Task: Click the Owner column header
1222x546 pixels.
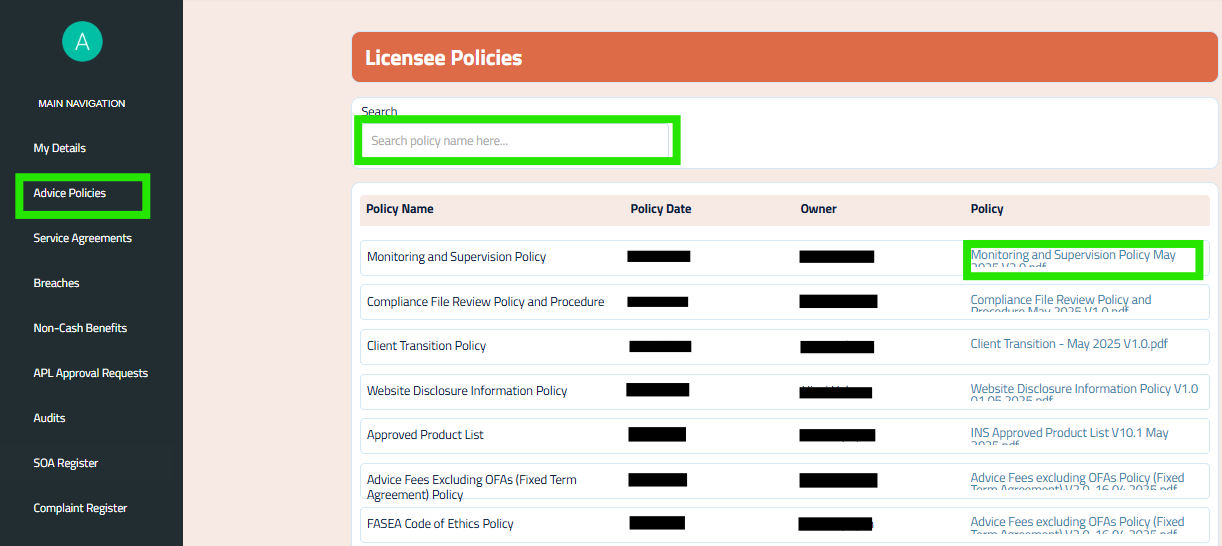Action: 818,209
